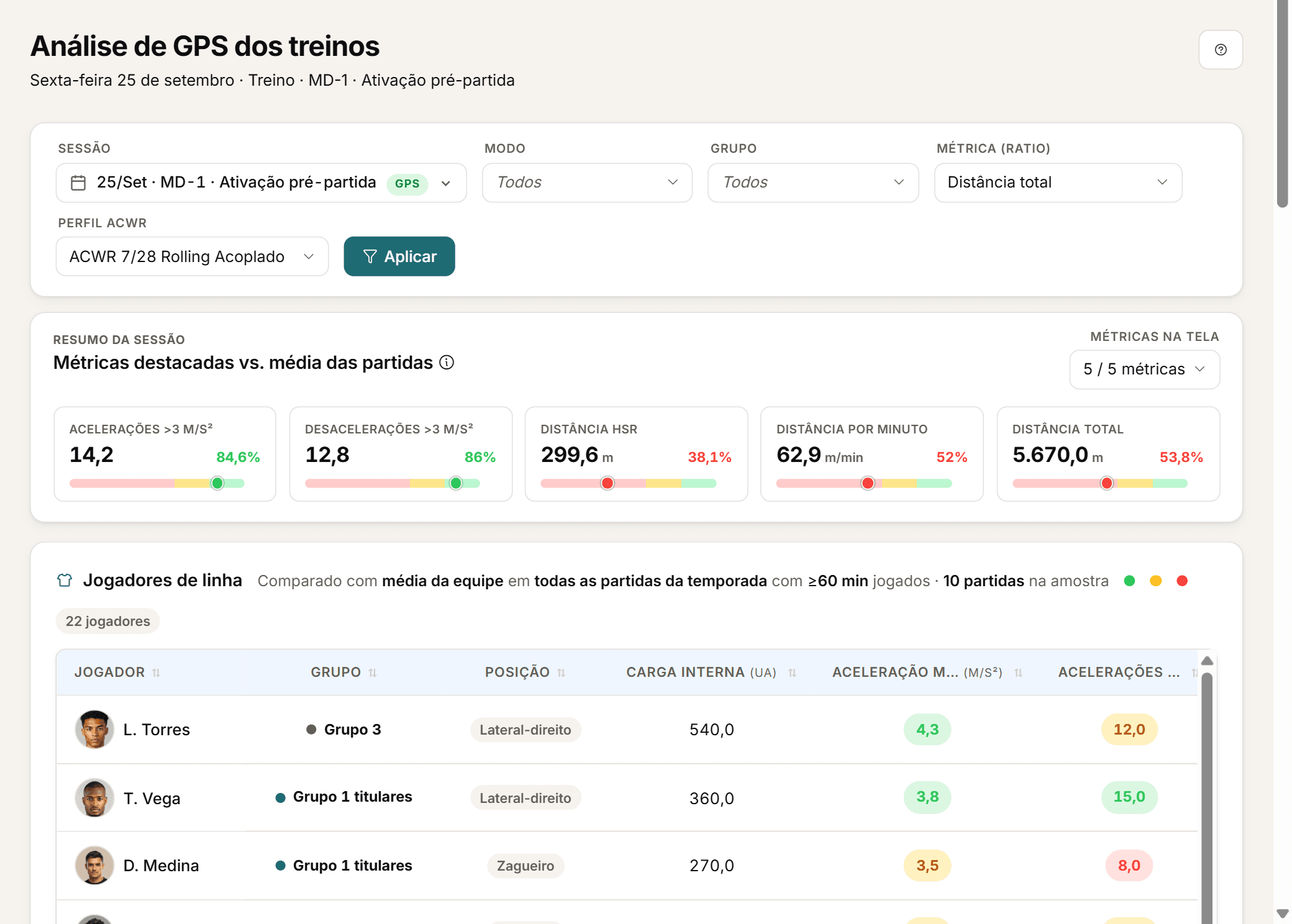Screen dimensions: 1292x924
Task: Open the Métrica (Ratio) Distância total dropdown
Action: (1058, 183)
